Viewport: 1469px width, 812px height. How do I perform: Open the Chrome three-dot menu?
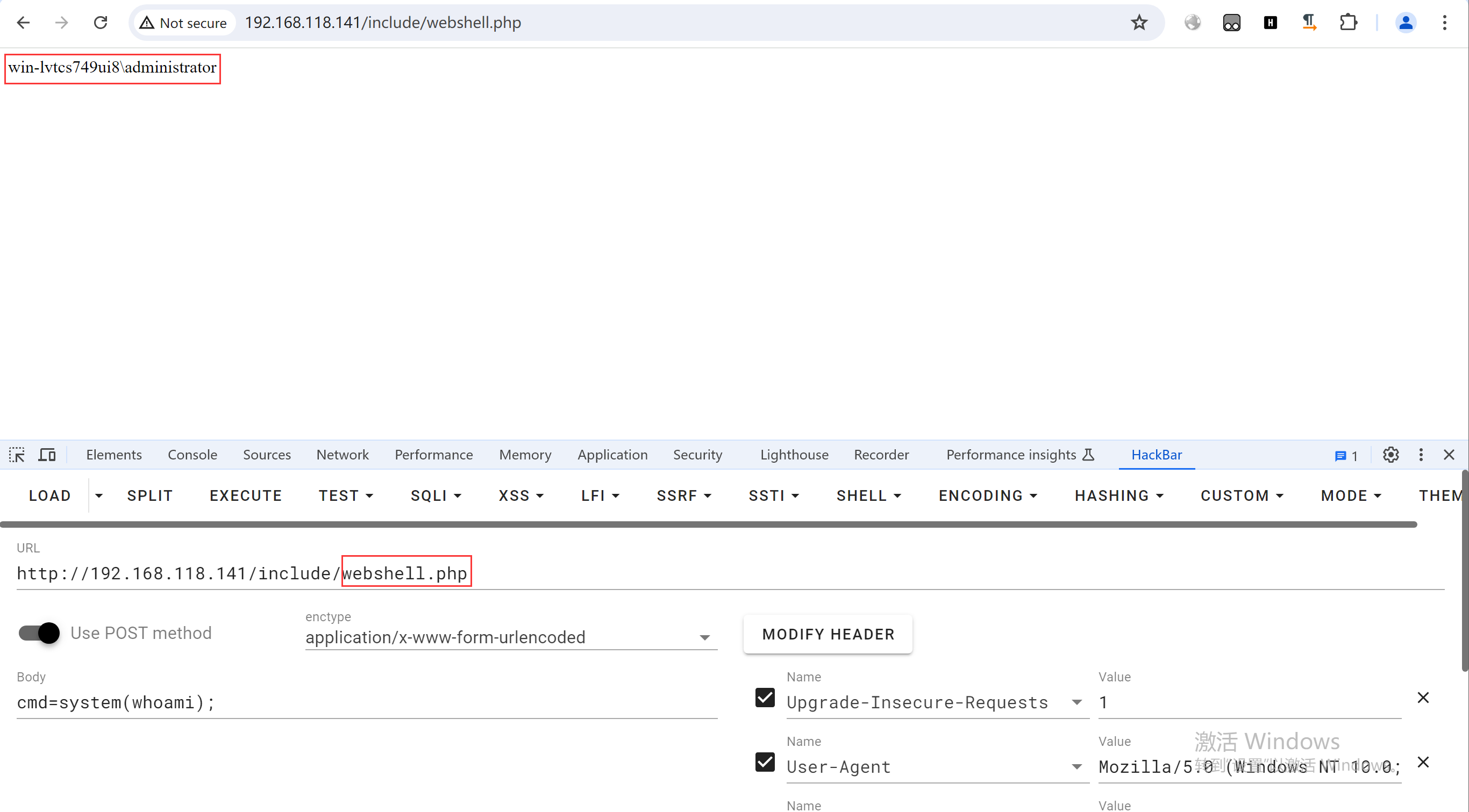pyautogui.click(x=1444, y=23)
